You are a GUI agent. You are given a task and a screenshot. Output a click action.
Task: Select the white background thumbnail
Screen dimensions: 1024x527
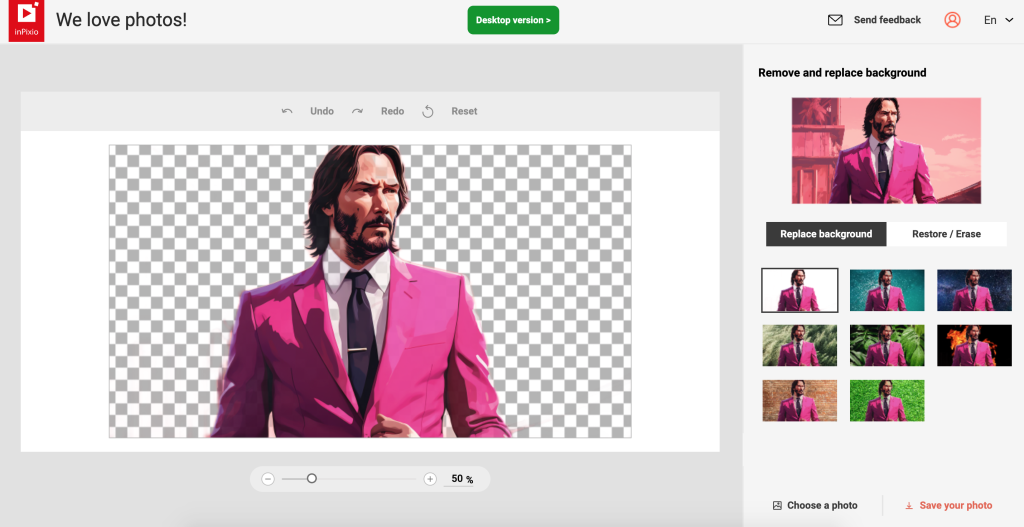pos(799,290)
